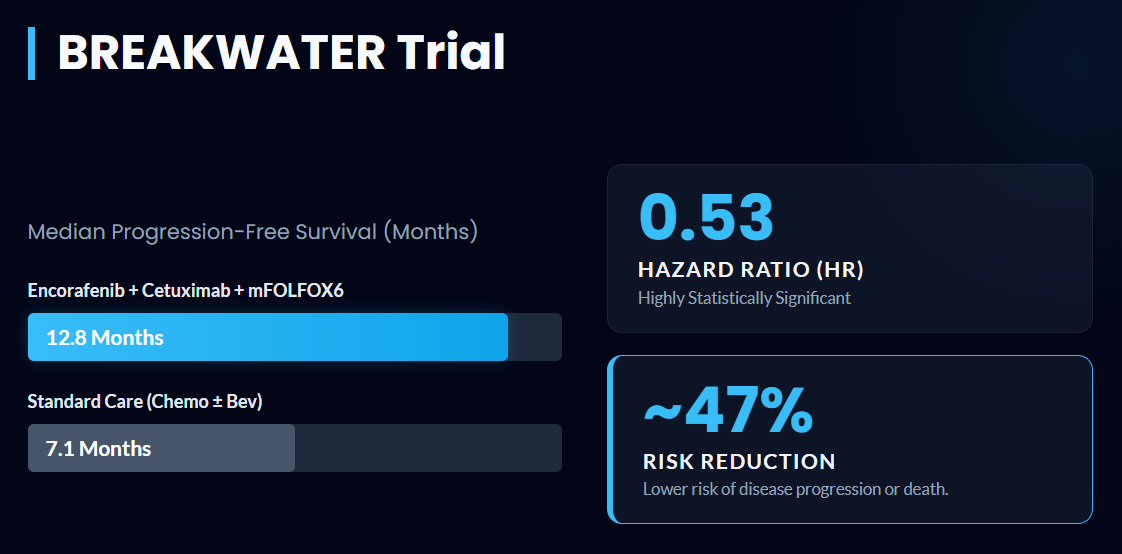Click the BREAKWATER Trial title
The image size is (1122, 554).
[x=281, y=53]
